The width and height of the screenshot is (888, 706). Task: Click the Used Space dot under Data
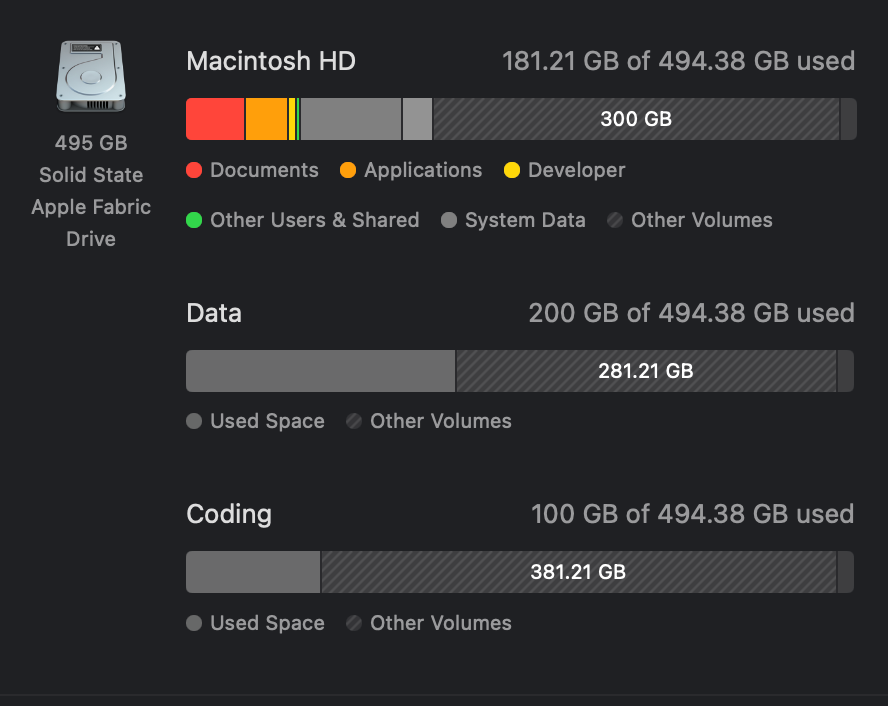click(194, 421)
